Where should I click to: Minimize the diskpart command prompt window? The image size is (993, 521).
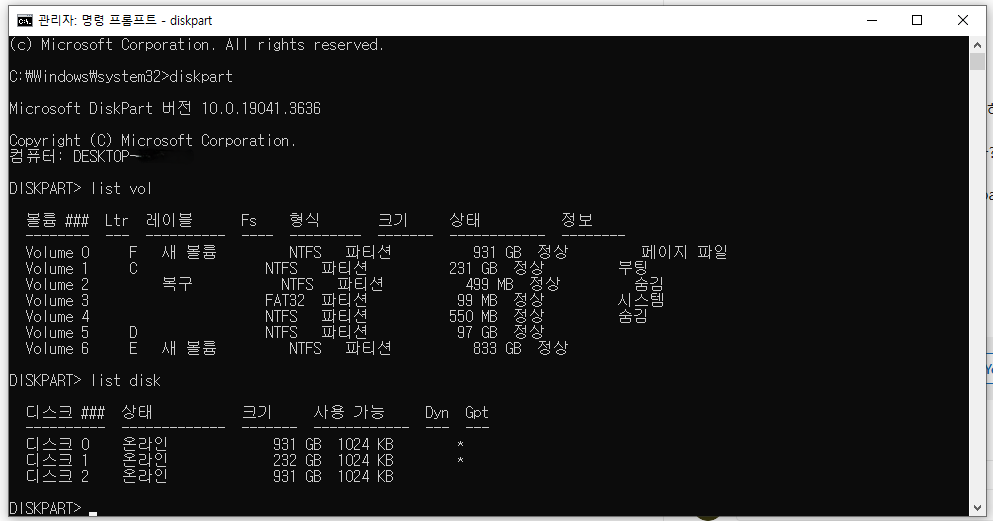pyautogui.click(x=871, y=20)
